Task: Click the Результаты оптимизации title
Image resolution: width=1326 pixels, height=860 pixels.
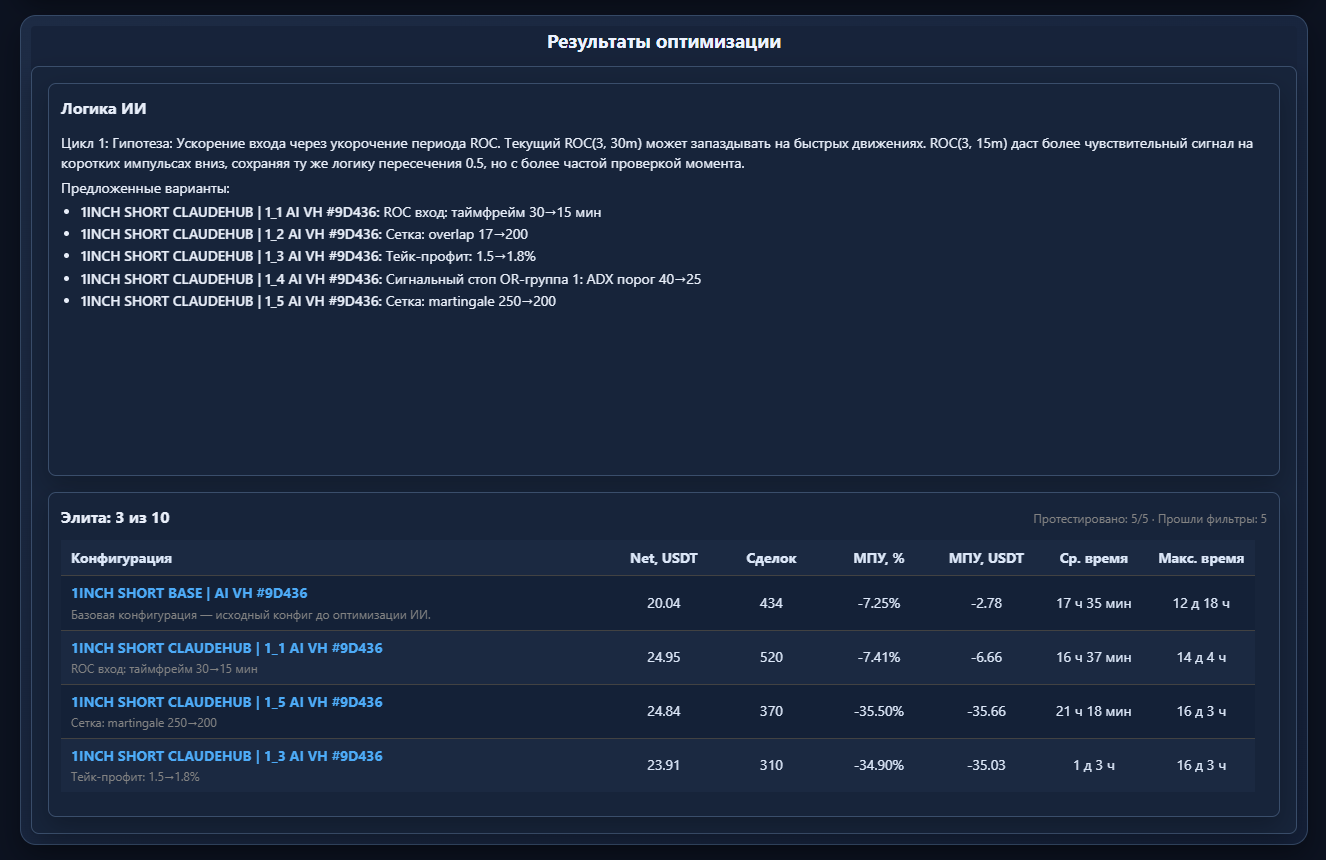Action: coord(664,42)
